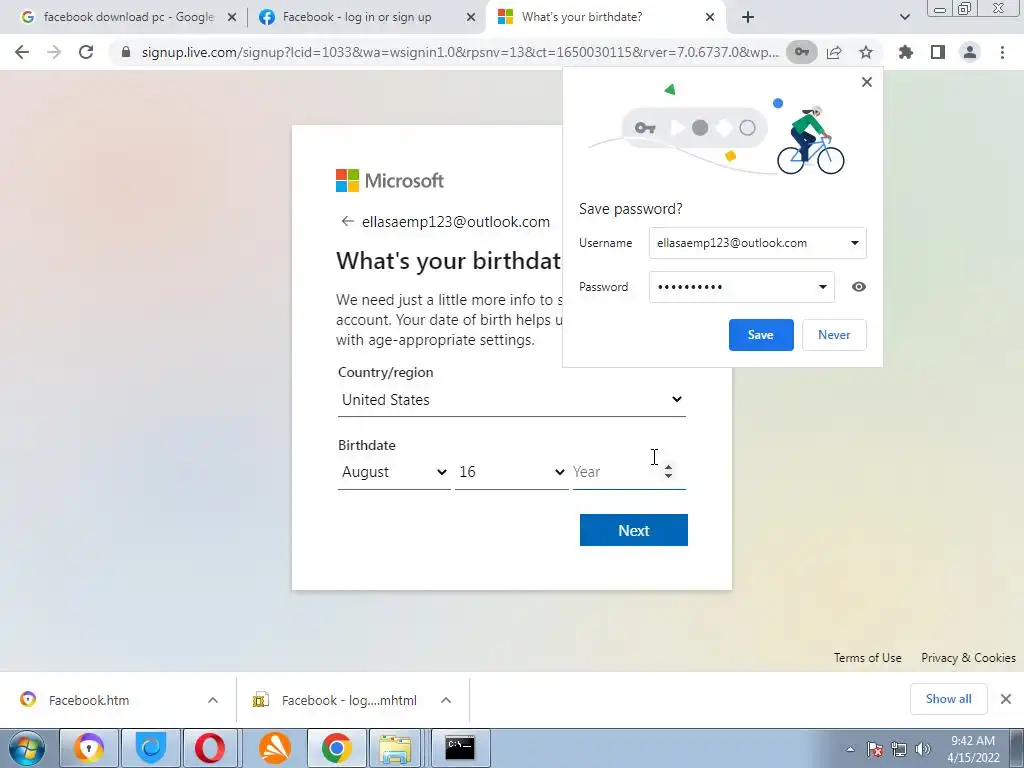This screenshot has height=768, width=1024.
Task: Expand options for Facebook.htm download
Action: 213,700
